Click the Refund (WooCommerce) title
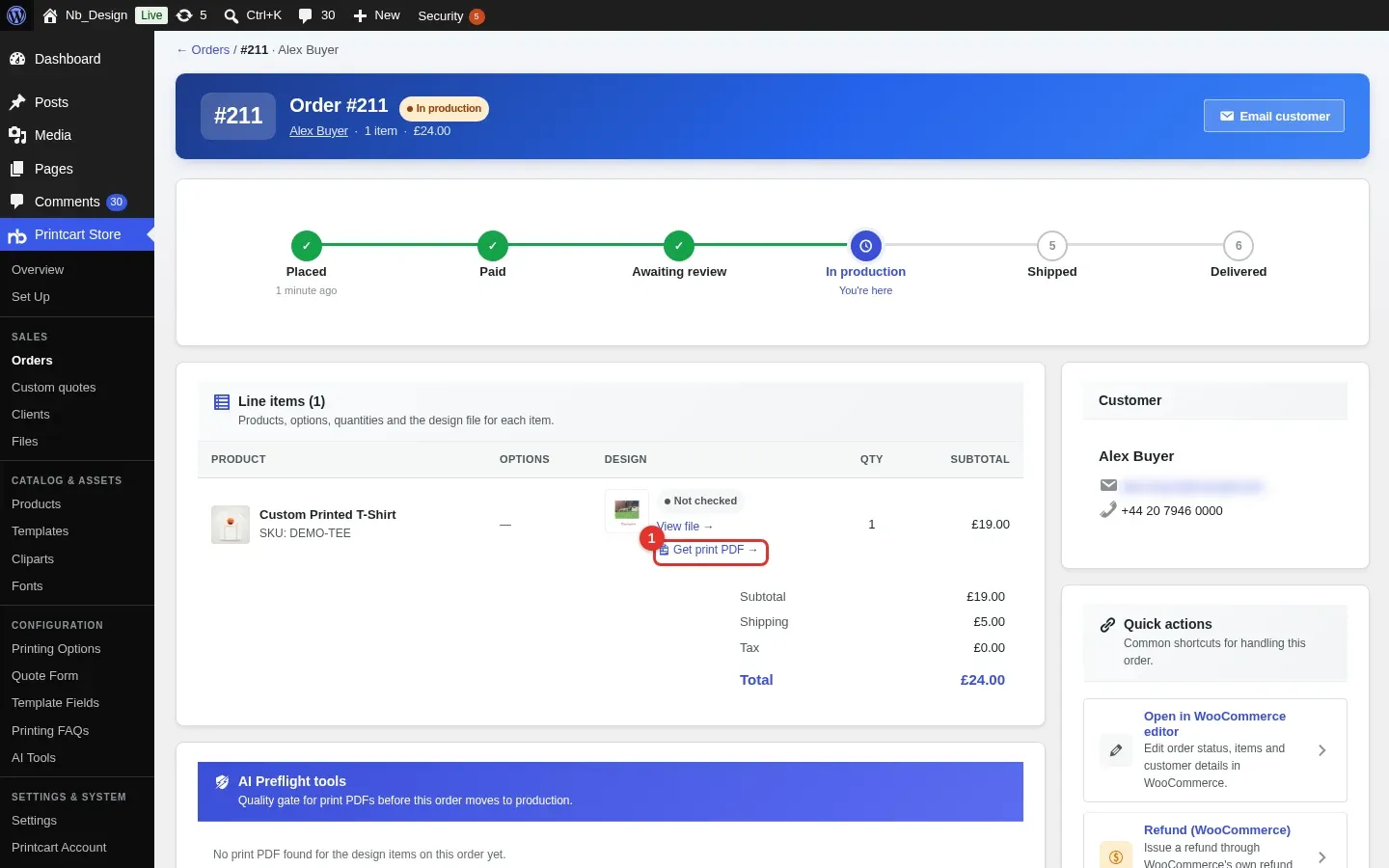The image size is (1389, 868). coord(1216,830)
